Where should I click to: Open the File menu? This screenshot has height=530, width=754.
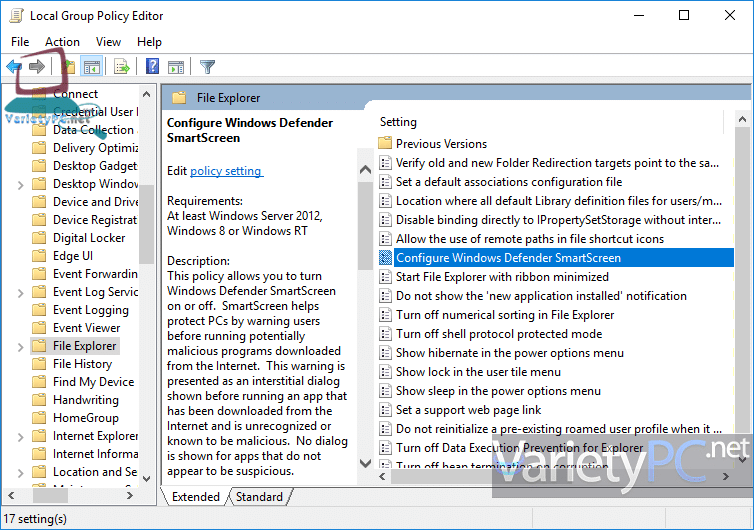tap(20, 42)
